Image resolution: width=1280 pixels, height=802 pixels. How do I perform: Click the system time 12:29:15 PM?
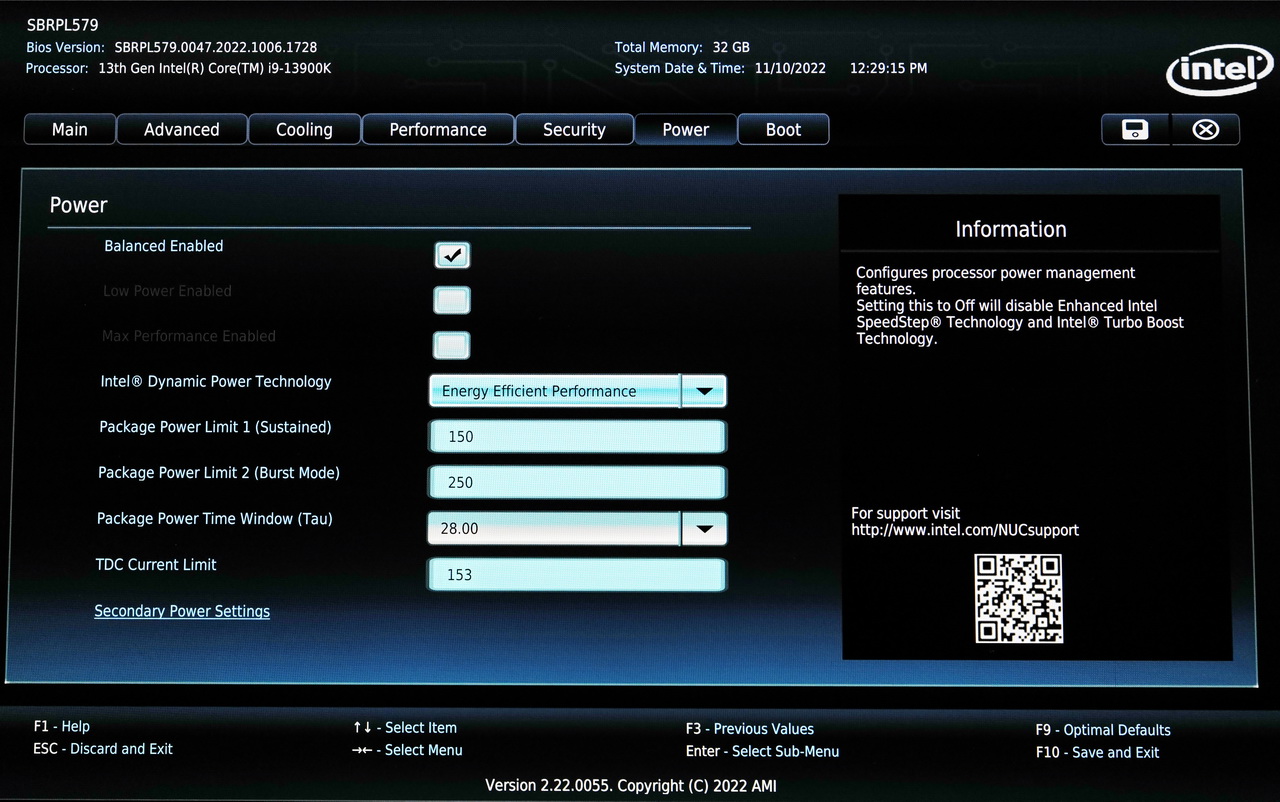[888, 68]
